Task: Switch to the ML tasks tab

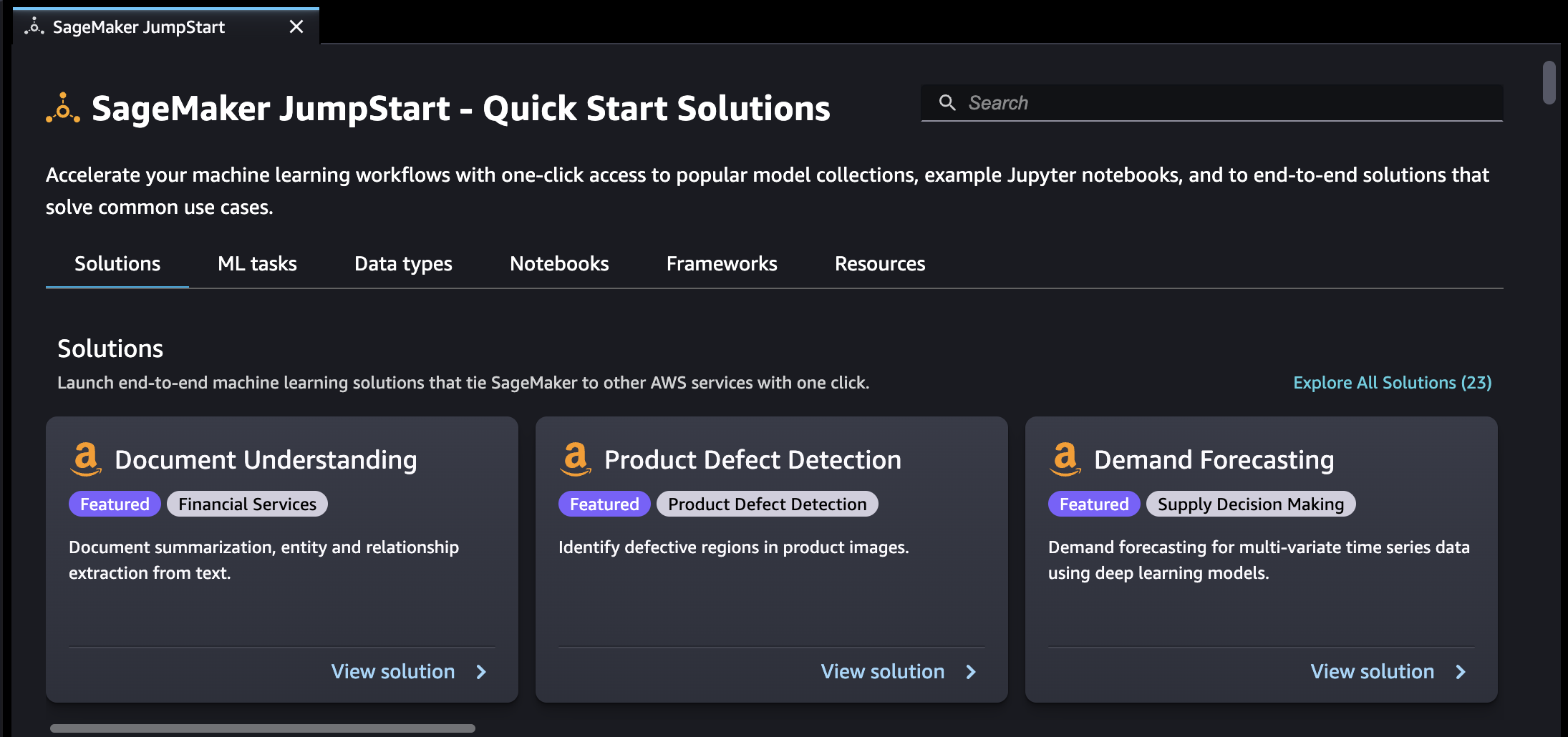Action: tap(256, 263)
